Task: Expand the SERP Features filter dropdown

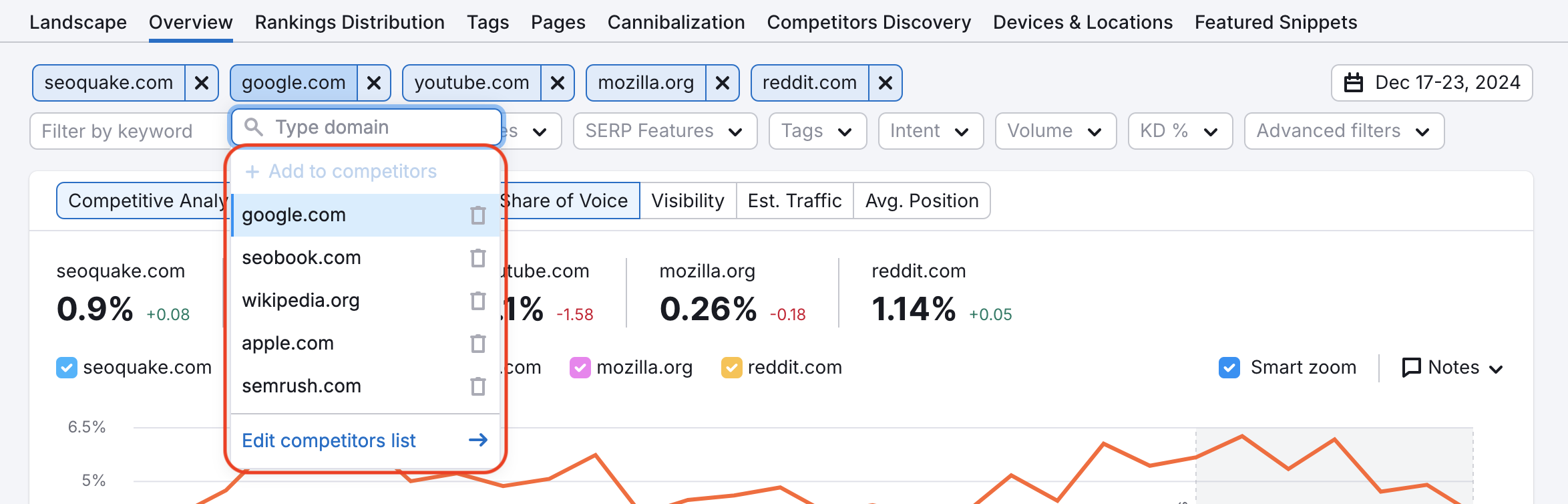Action: [x=664, y=131]
